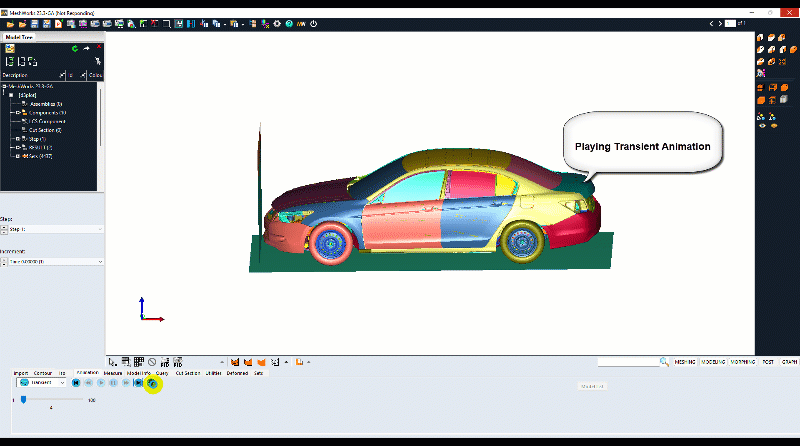
Task: Open the Measure tab
Action: click(113, 372)
